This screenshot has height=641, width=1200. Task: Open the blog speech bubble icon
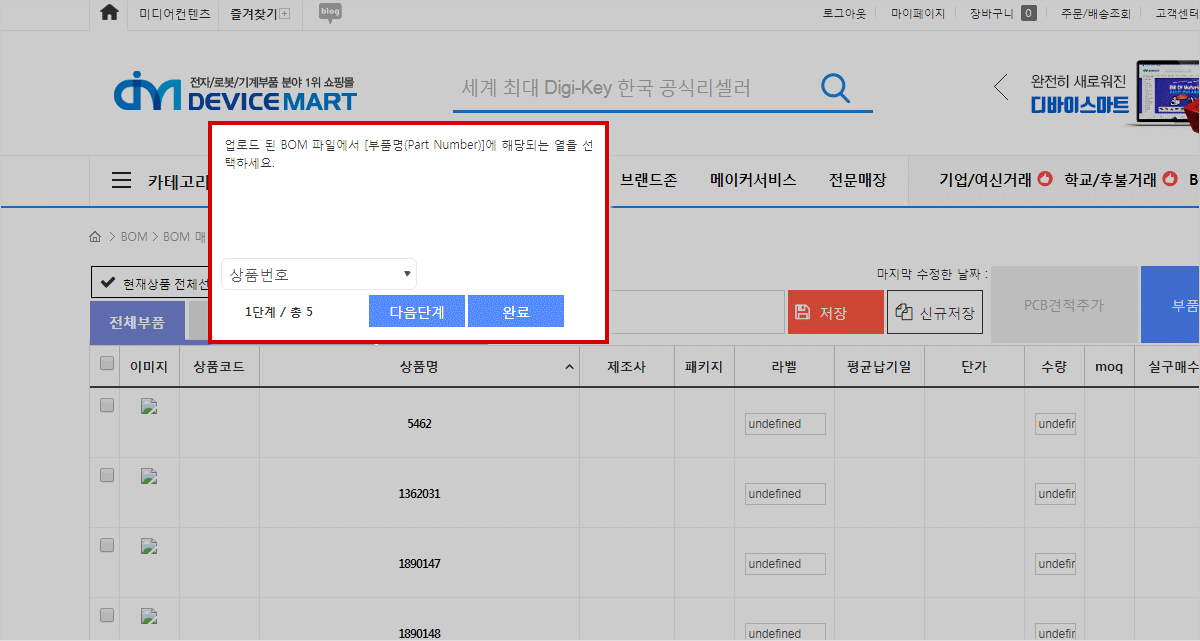[x=330, y=13]
